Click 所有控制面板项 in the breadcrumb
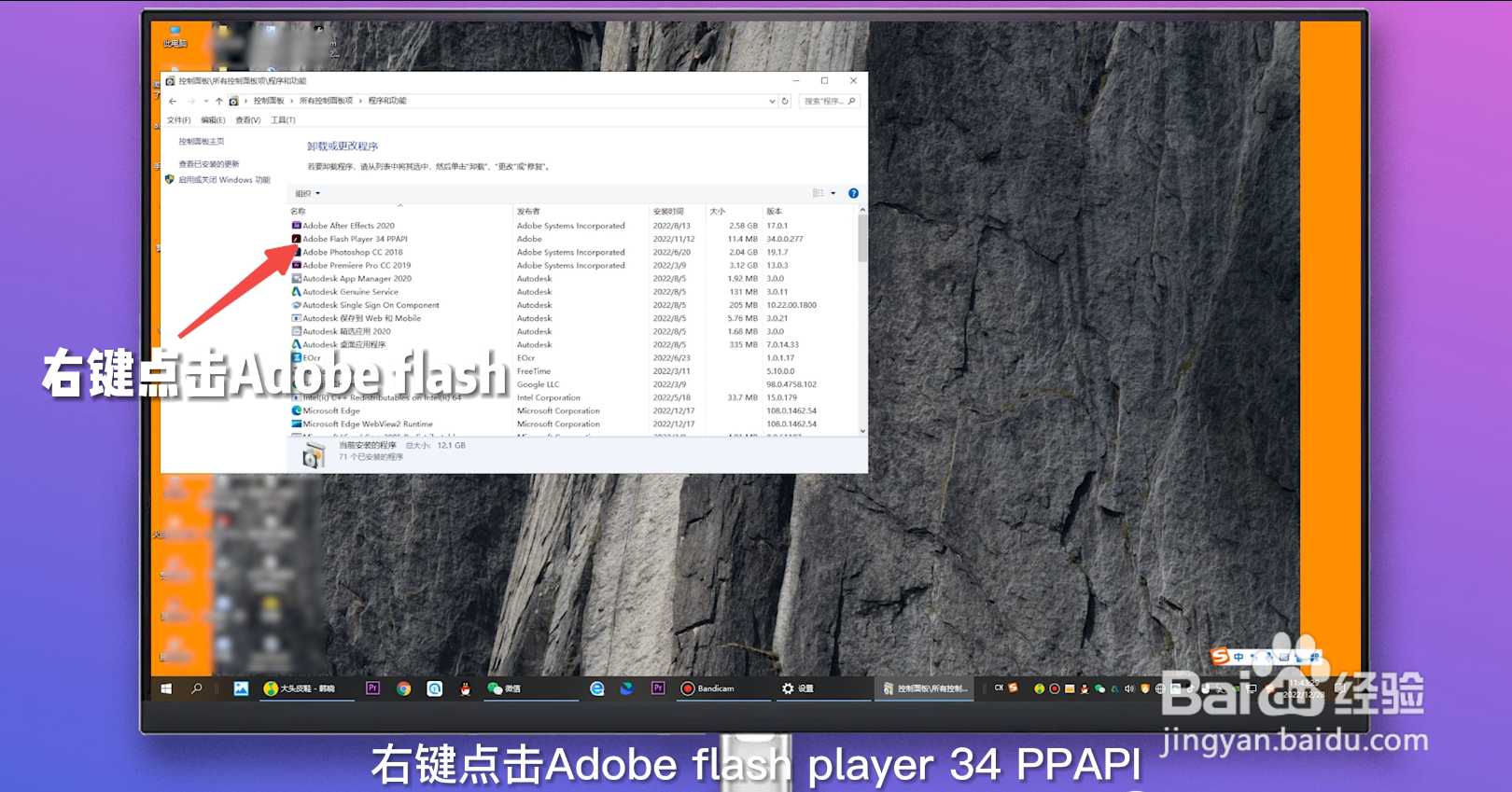The width and height of the screenshot is (1512, 792). coord(326,101)
